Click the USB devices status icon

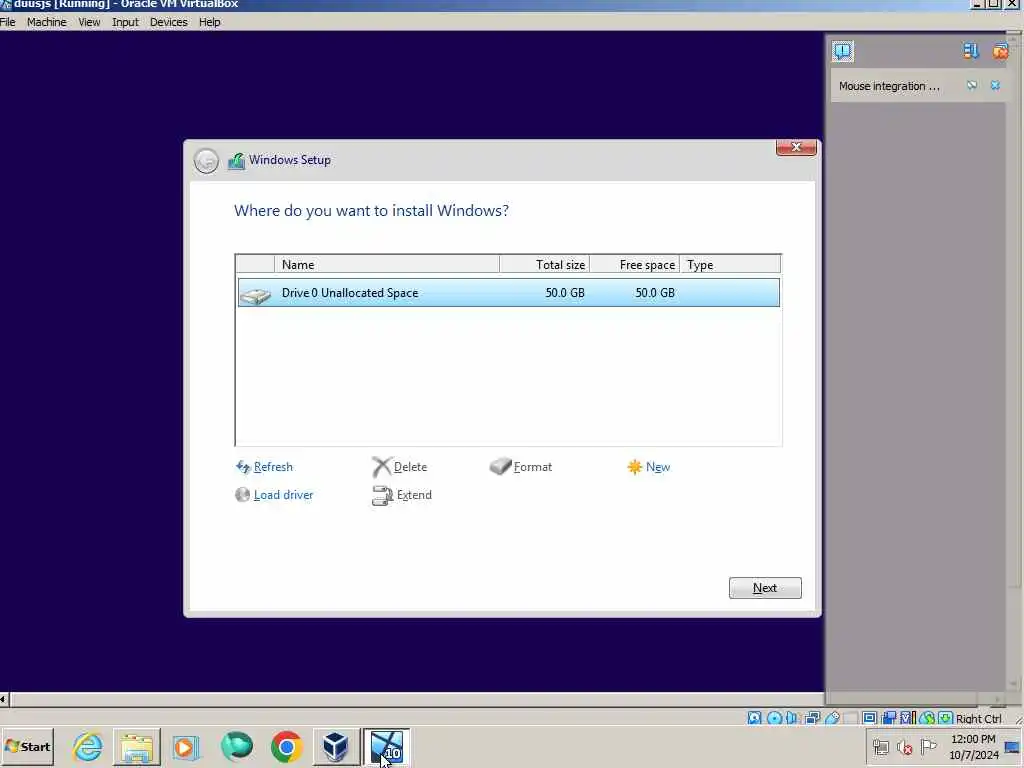pos(832,718)
